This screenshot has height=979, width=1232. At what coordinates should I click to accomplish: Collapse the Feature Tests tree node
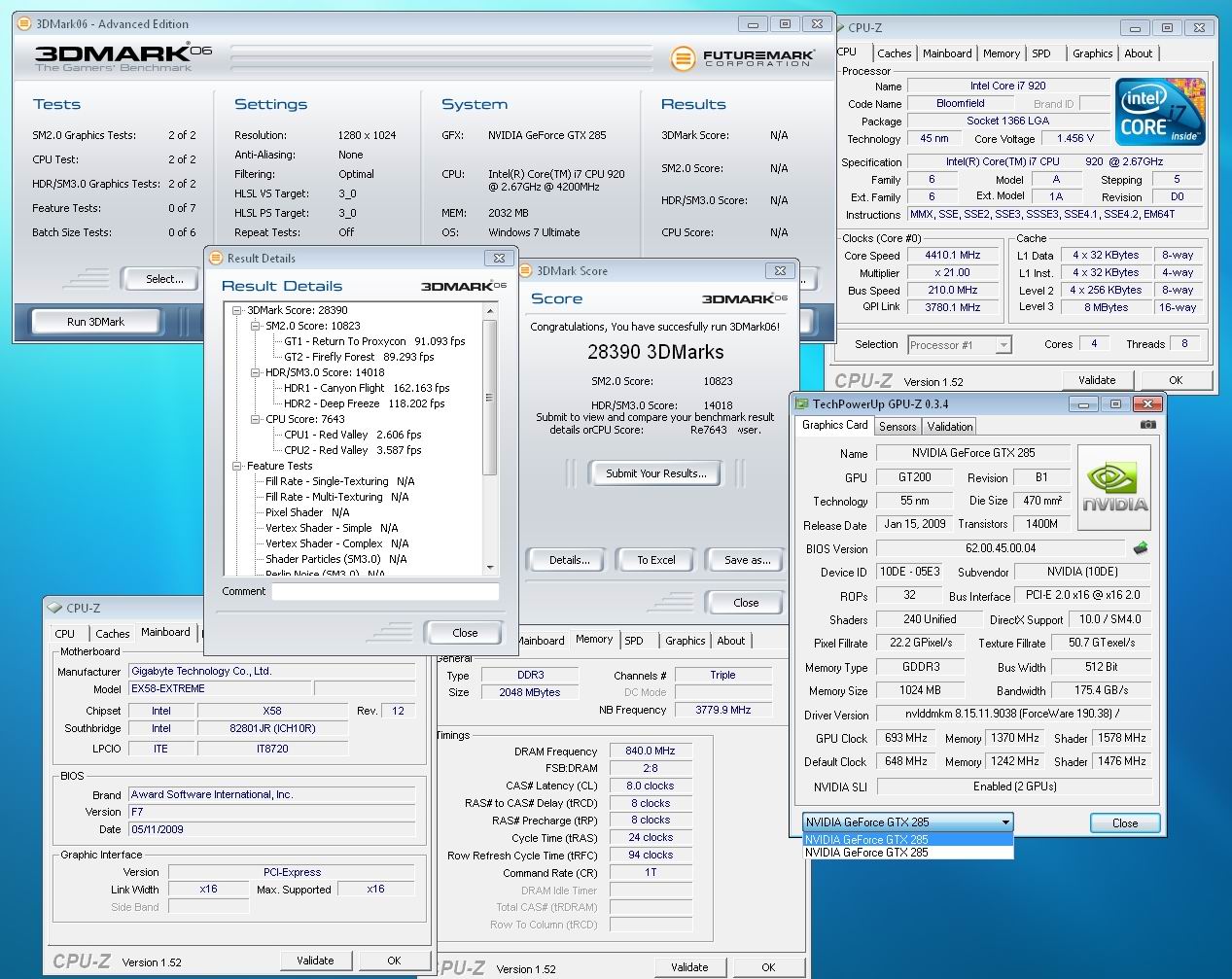click(x=236, y=466)
